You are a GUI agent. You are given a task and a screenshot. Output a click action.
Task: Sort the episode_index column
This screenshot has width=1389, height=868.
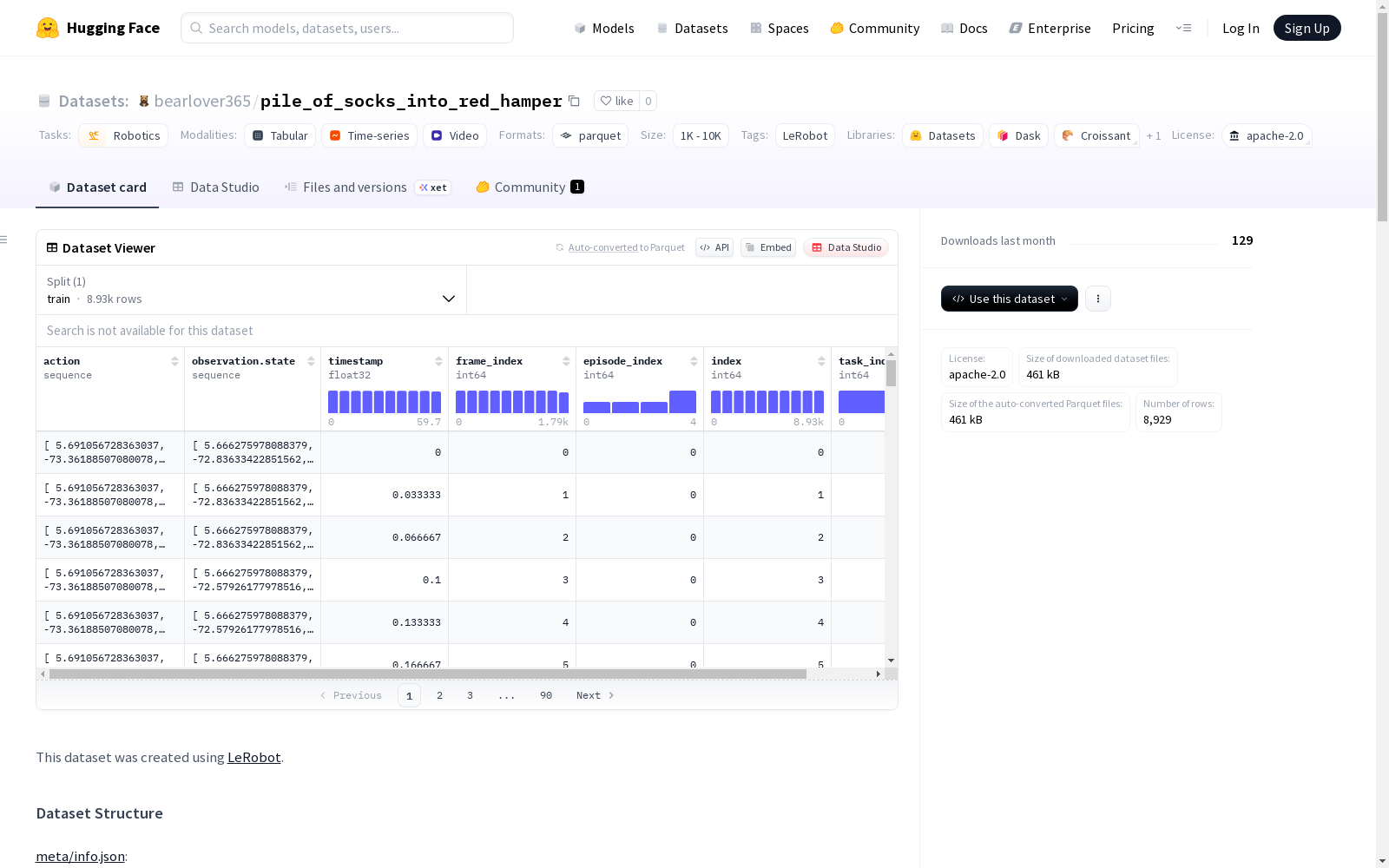(x=694, y=361)
